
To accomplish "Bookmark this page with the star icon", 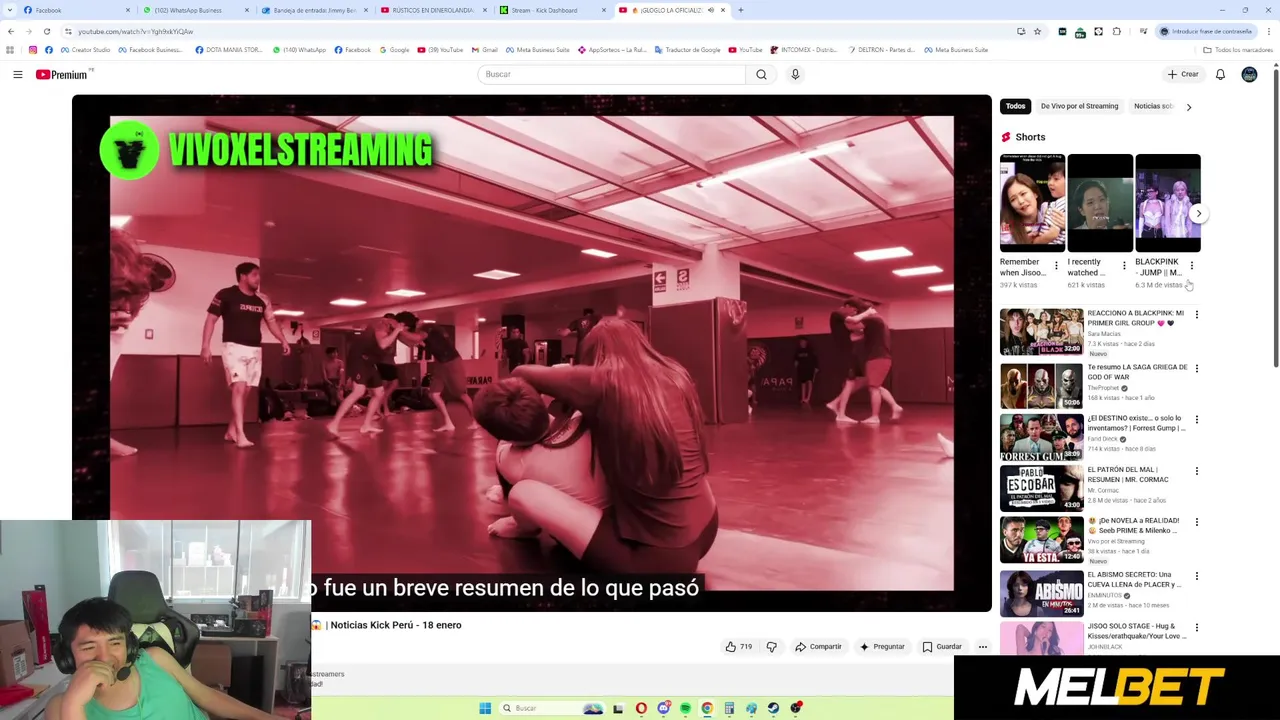I will [x=1037, y=31].
